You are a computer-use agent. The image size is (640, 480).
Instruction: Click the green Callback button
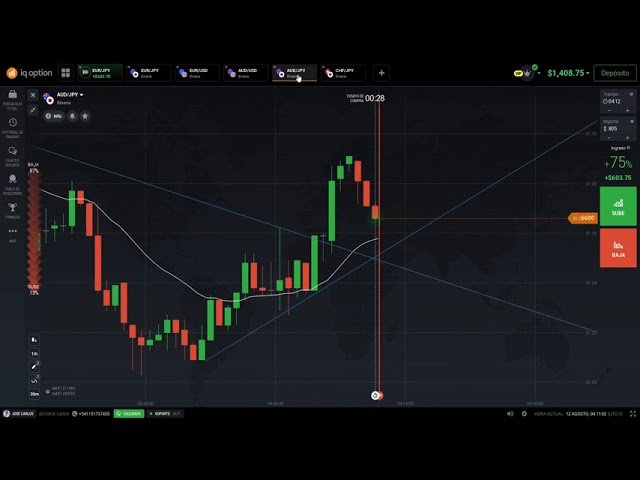(129, 413)
